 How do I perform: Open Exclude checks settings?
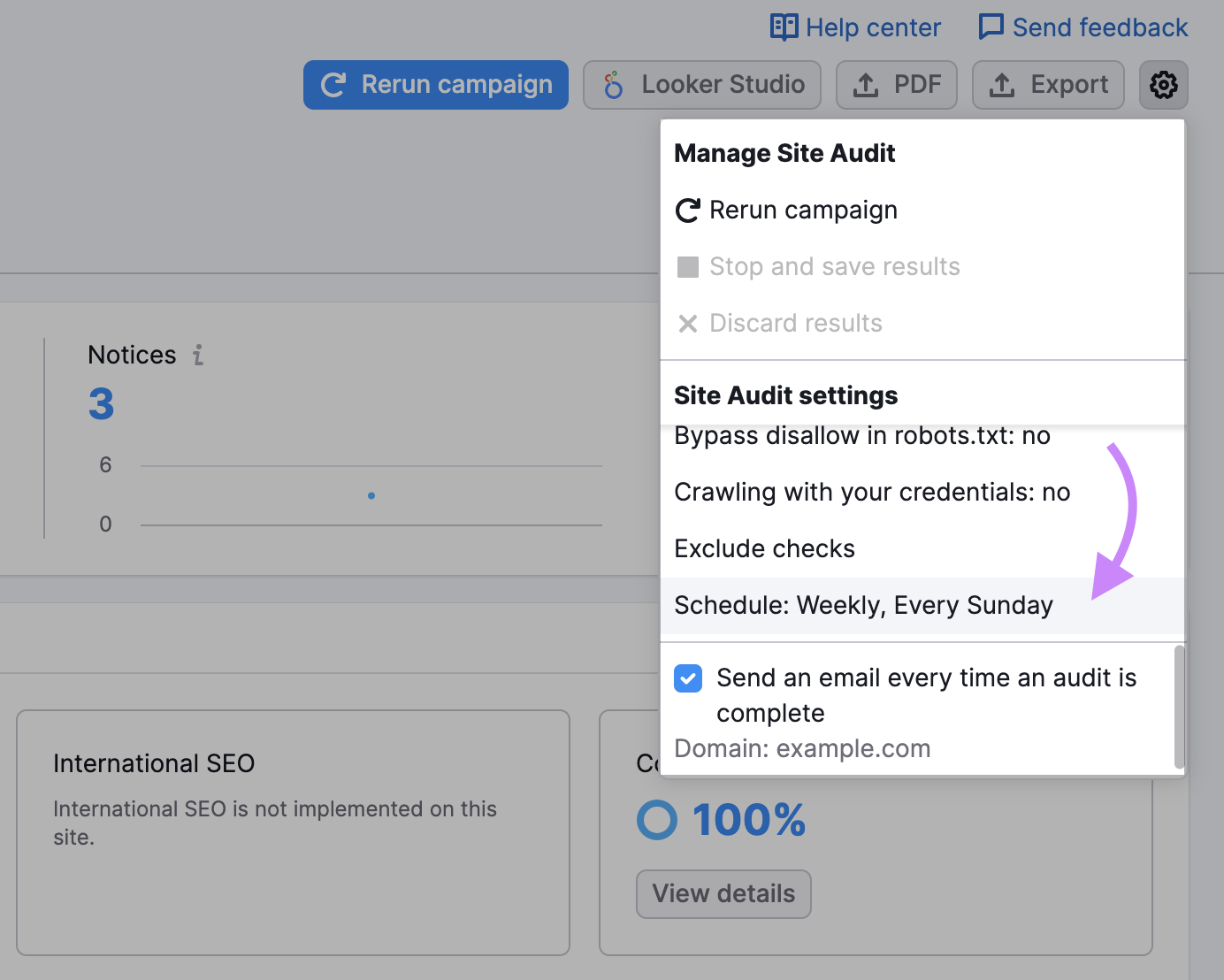click(x=764, y=548)
